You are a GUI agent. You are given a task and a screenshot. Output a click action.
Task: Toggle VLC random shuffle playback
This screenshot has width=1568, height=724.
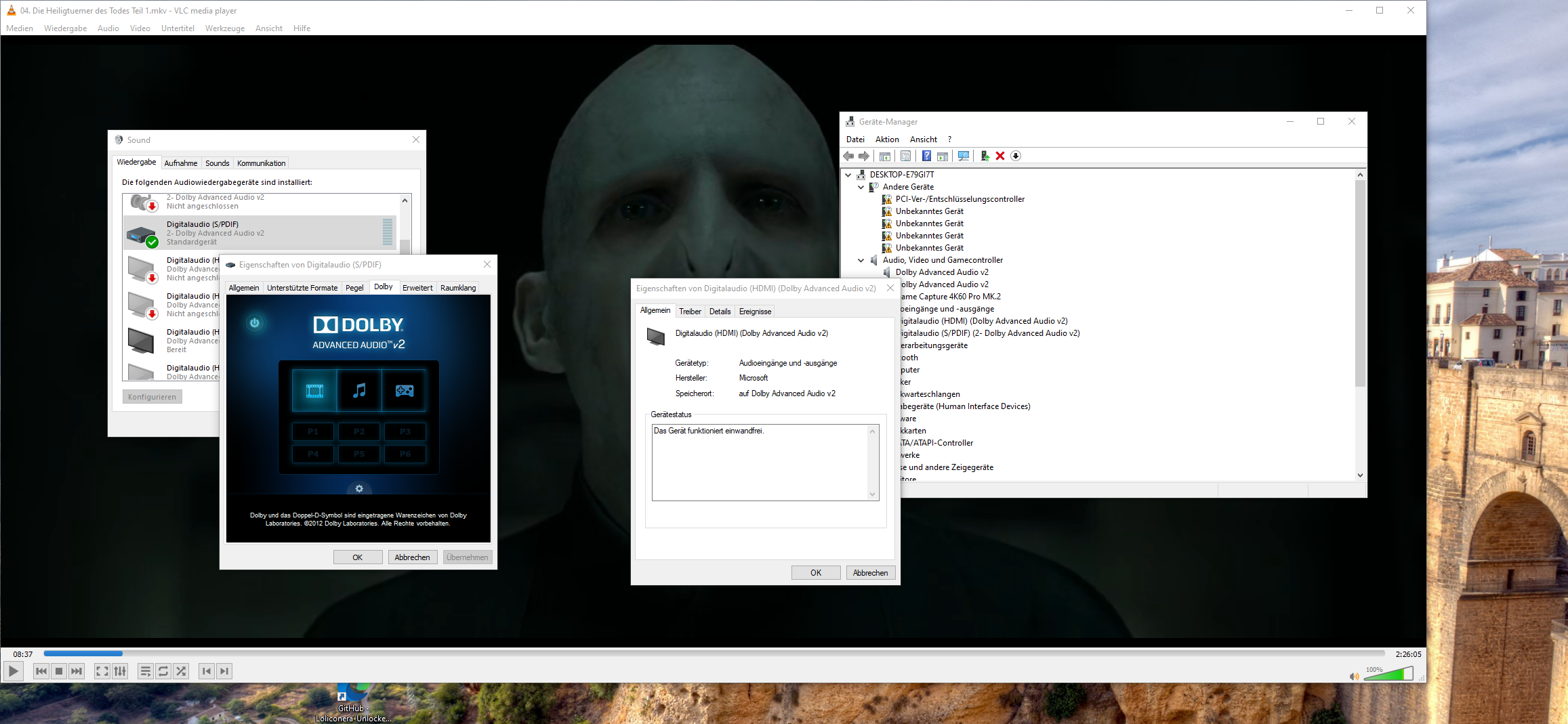pos(181,671)
